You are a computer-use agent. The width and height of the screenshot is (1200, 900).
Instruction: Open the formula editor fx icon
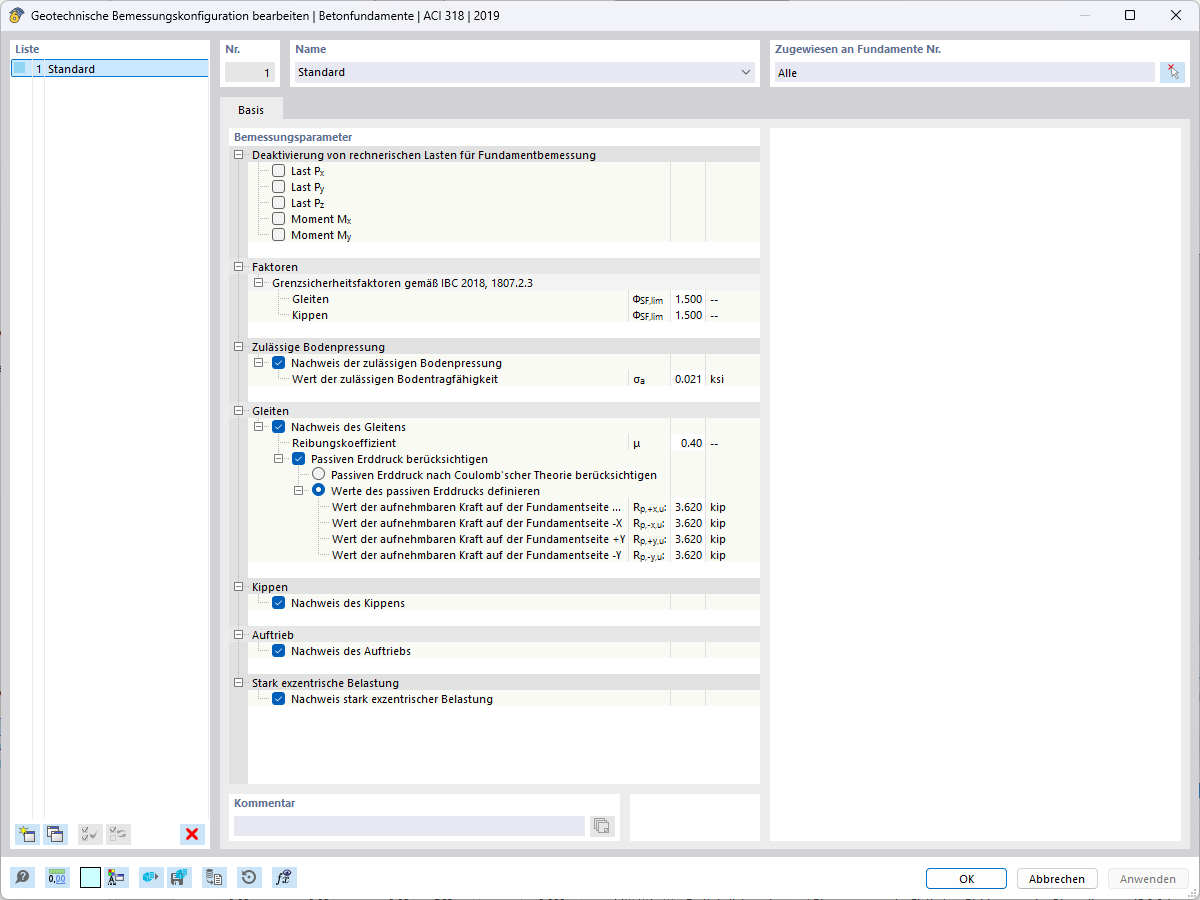283,877
